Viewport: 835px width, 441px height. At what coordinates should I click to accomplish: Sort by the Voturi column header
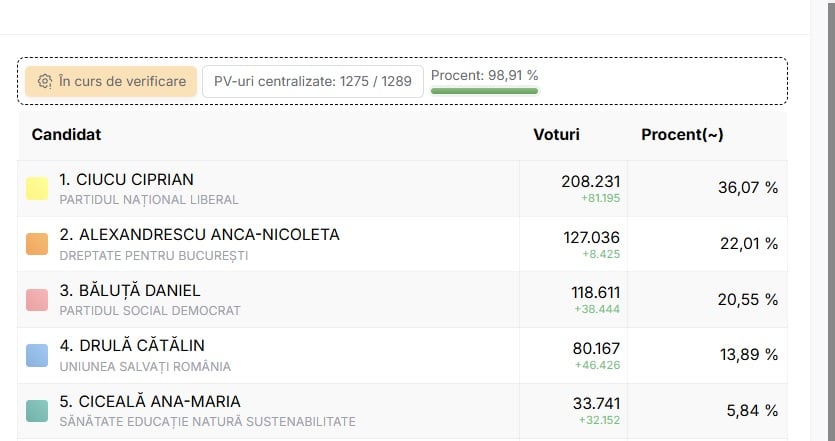click(x=556, y=134)
